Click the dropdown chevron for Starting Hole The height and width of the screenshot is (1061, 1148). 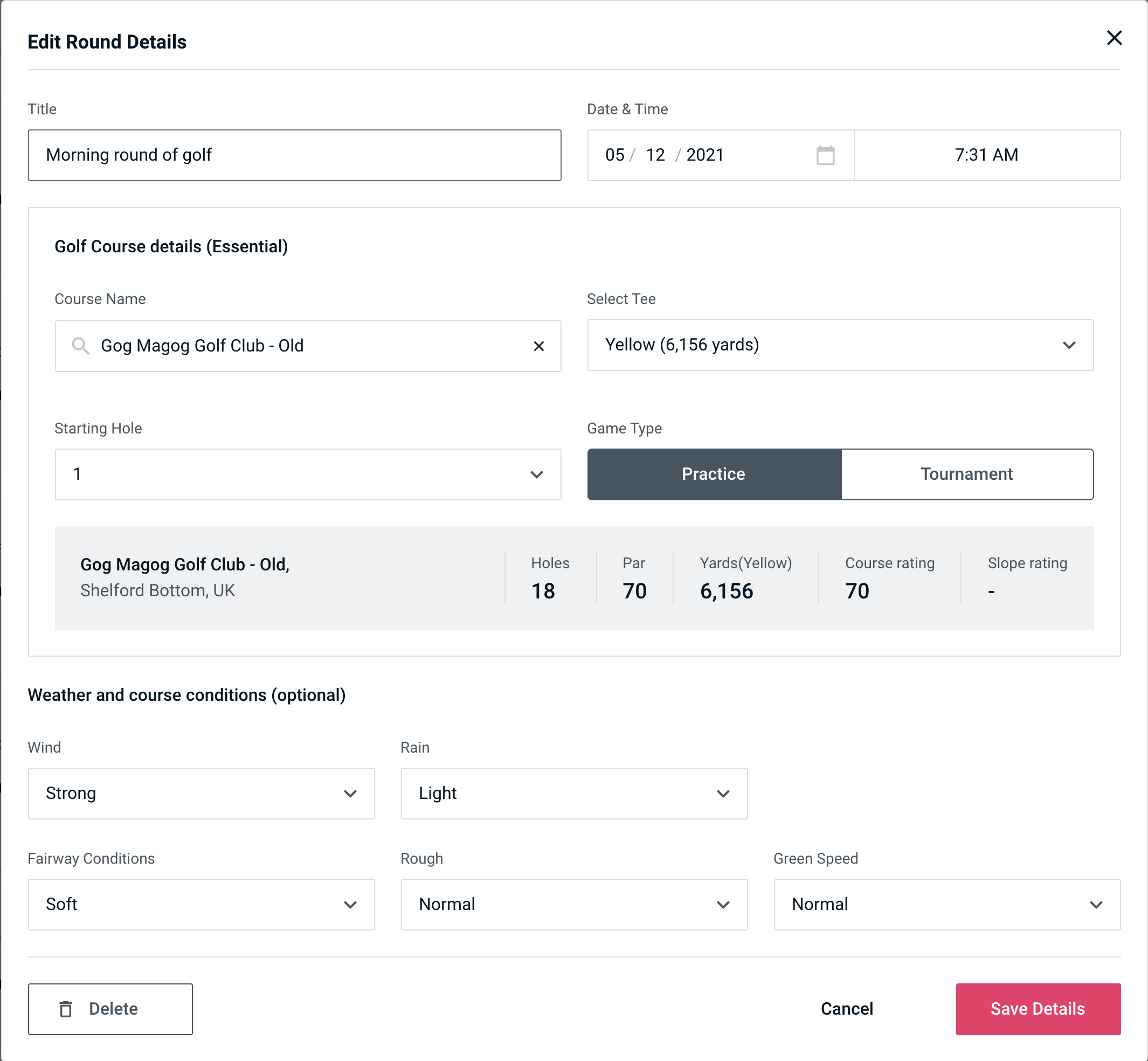(537, 474)
